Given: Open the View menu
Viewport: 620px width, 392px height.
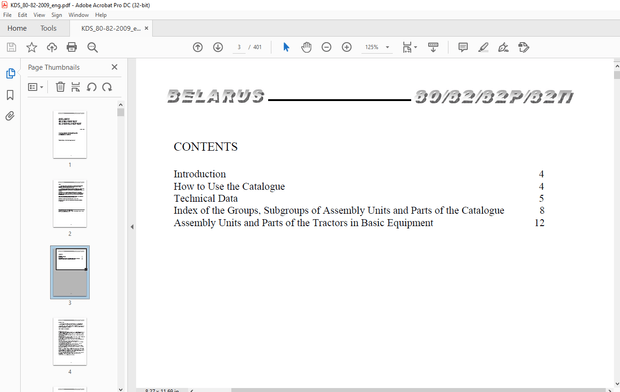Looking at the screenshot, I should tap(39, 15).
